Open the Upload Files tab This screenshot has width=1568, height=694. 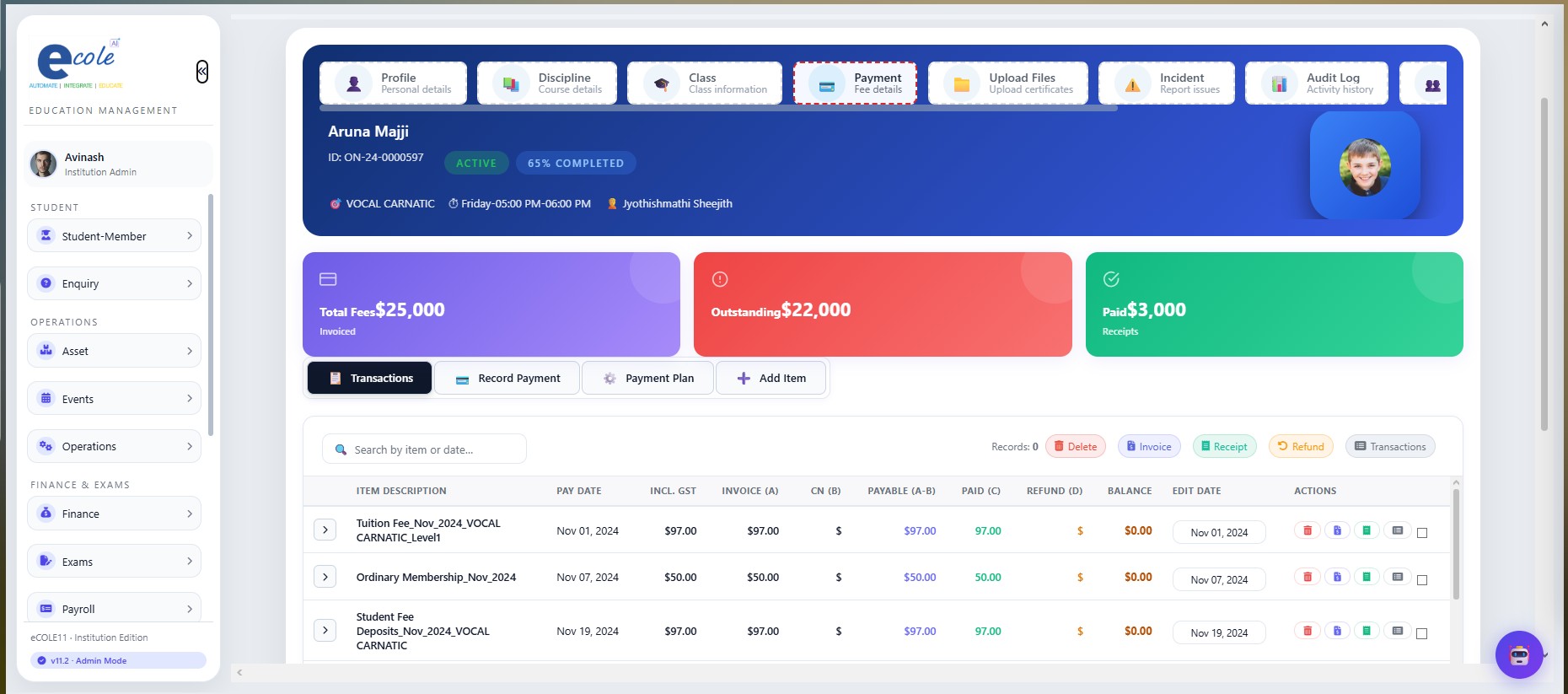[x=1008, y=83]
